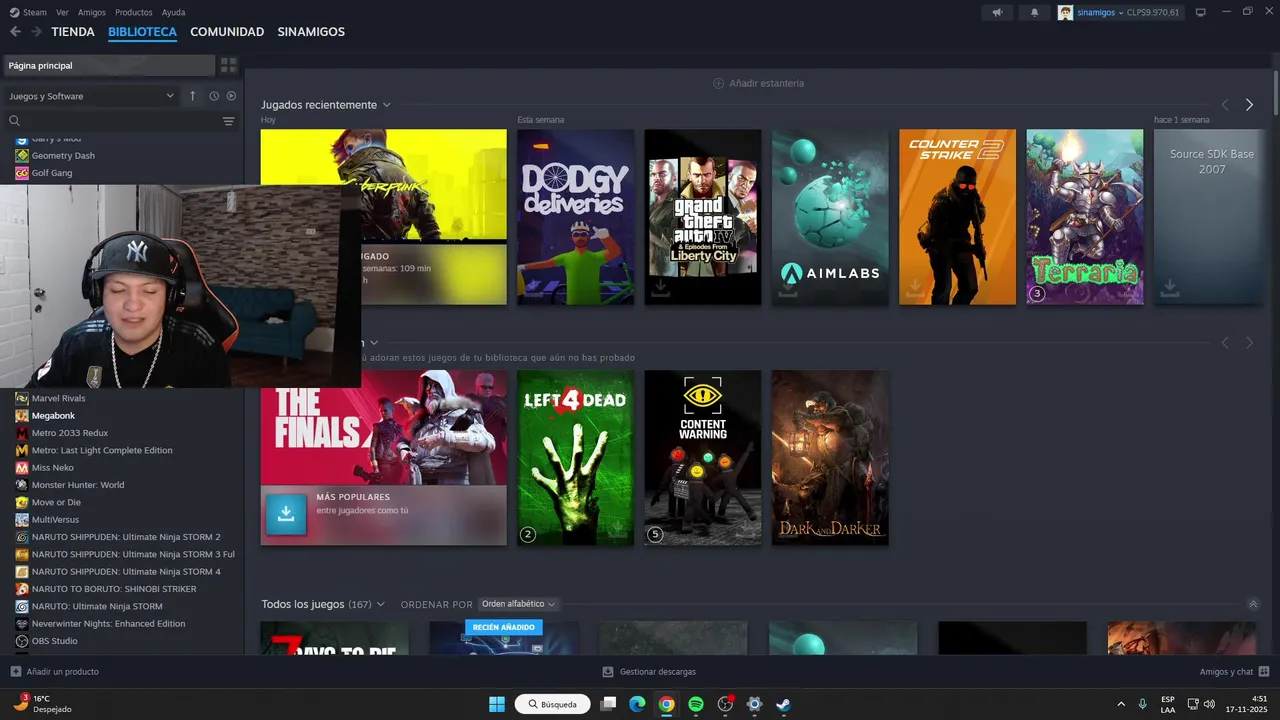Viewport: 1280px width, 720px height.
Task: Select MultiVersus in the sidebar
Action: [x=56, y=519]
